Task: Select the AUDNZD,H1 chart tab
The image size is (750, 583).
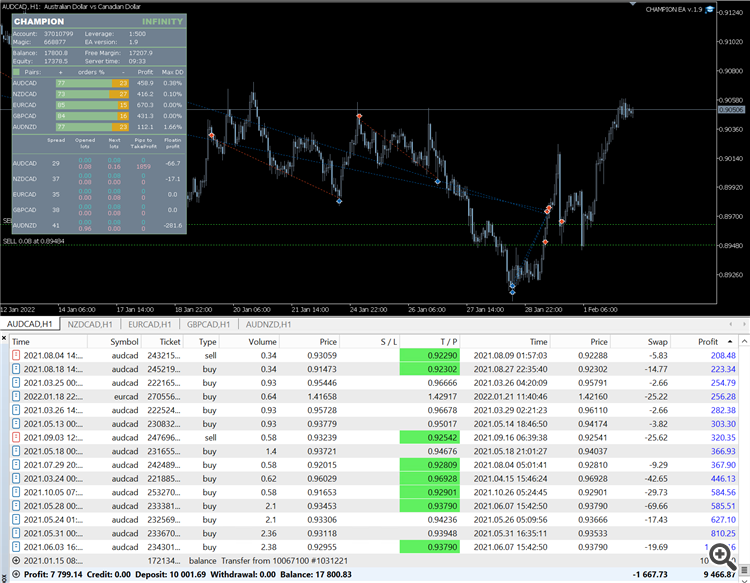Action: pos(268,324)
